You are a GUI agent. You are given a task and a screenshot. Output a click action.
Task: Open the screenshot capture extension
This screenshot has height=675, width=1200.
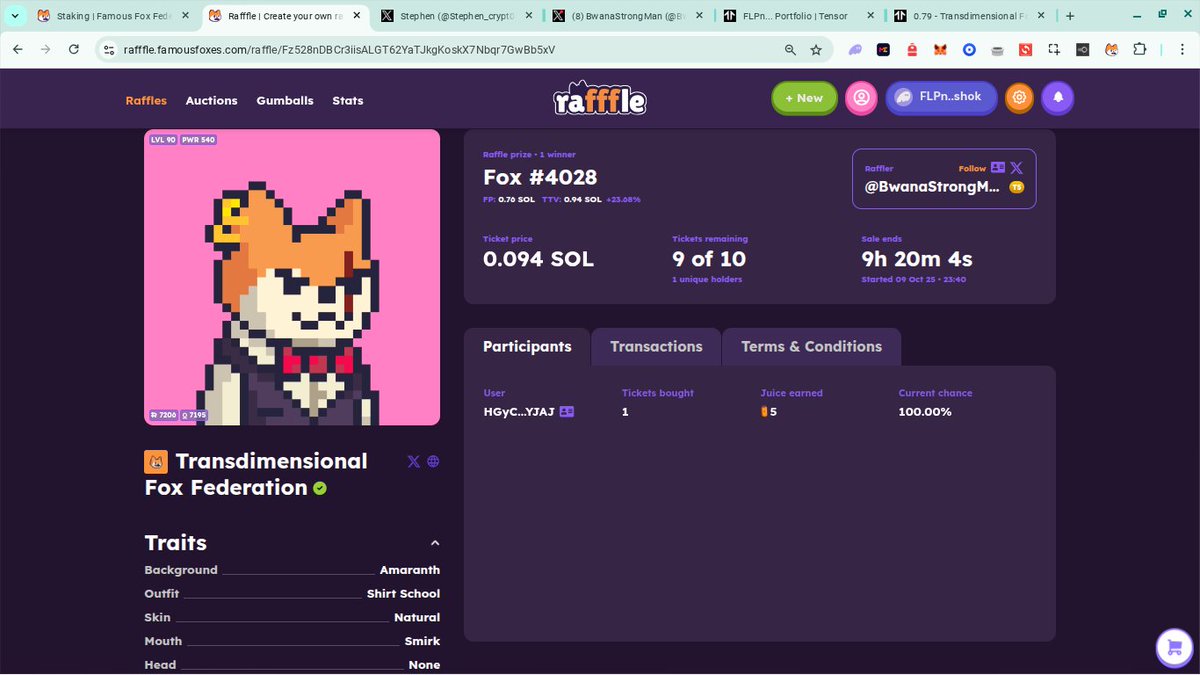1054,49
